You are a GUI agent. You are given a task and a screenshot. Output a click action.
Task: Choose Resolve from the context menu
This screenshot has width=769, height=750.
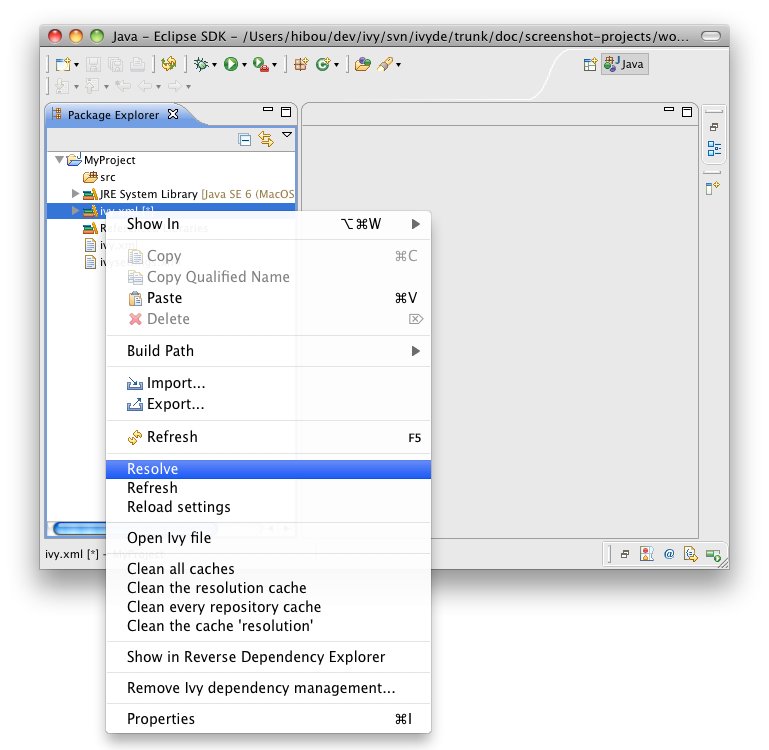152,469
